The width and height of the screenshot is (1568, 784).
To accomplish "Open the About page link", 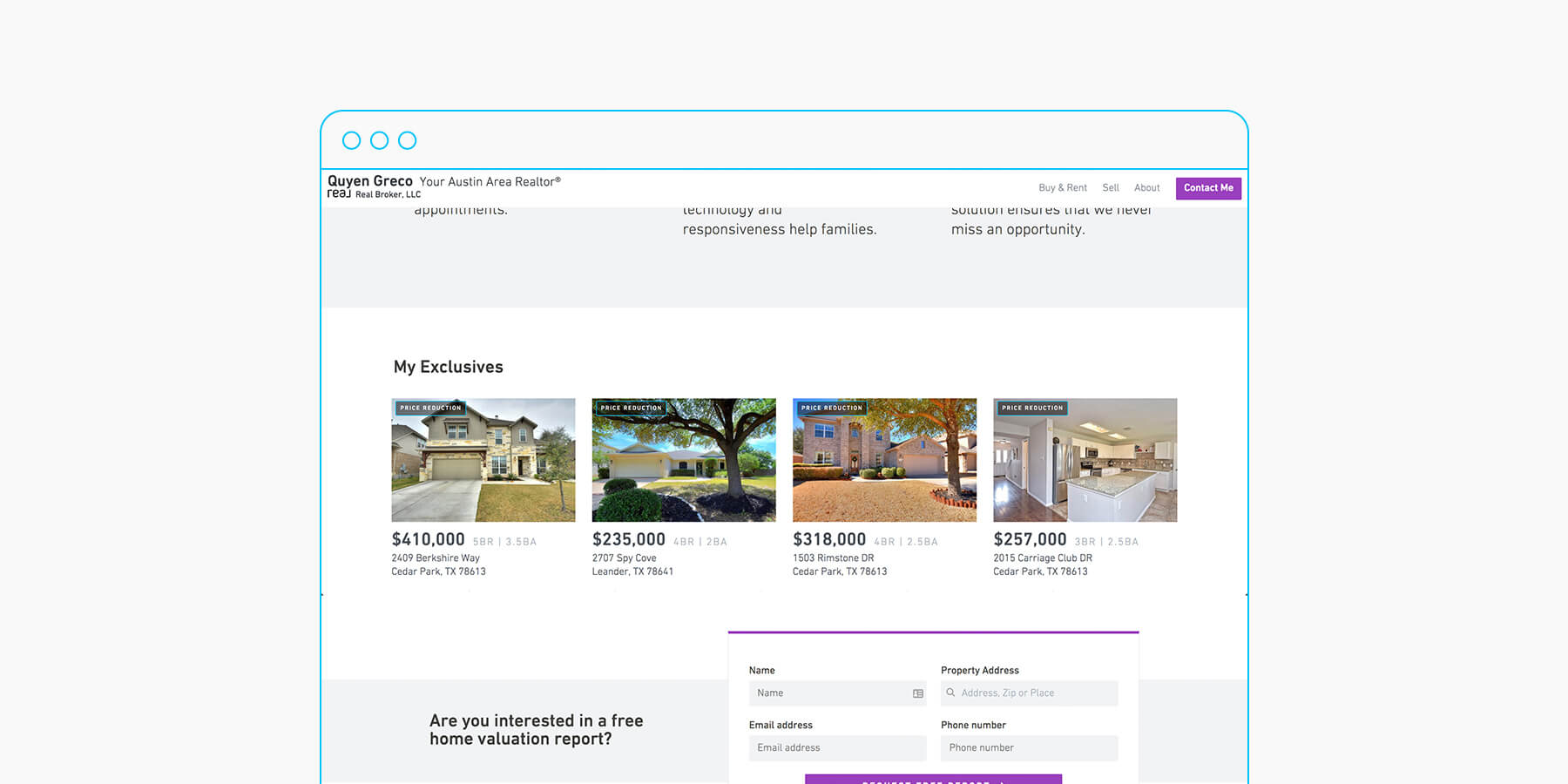I will (x=1147, y=188).
